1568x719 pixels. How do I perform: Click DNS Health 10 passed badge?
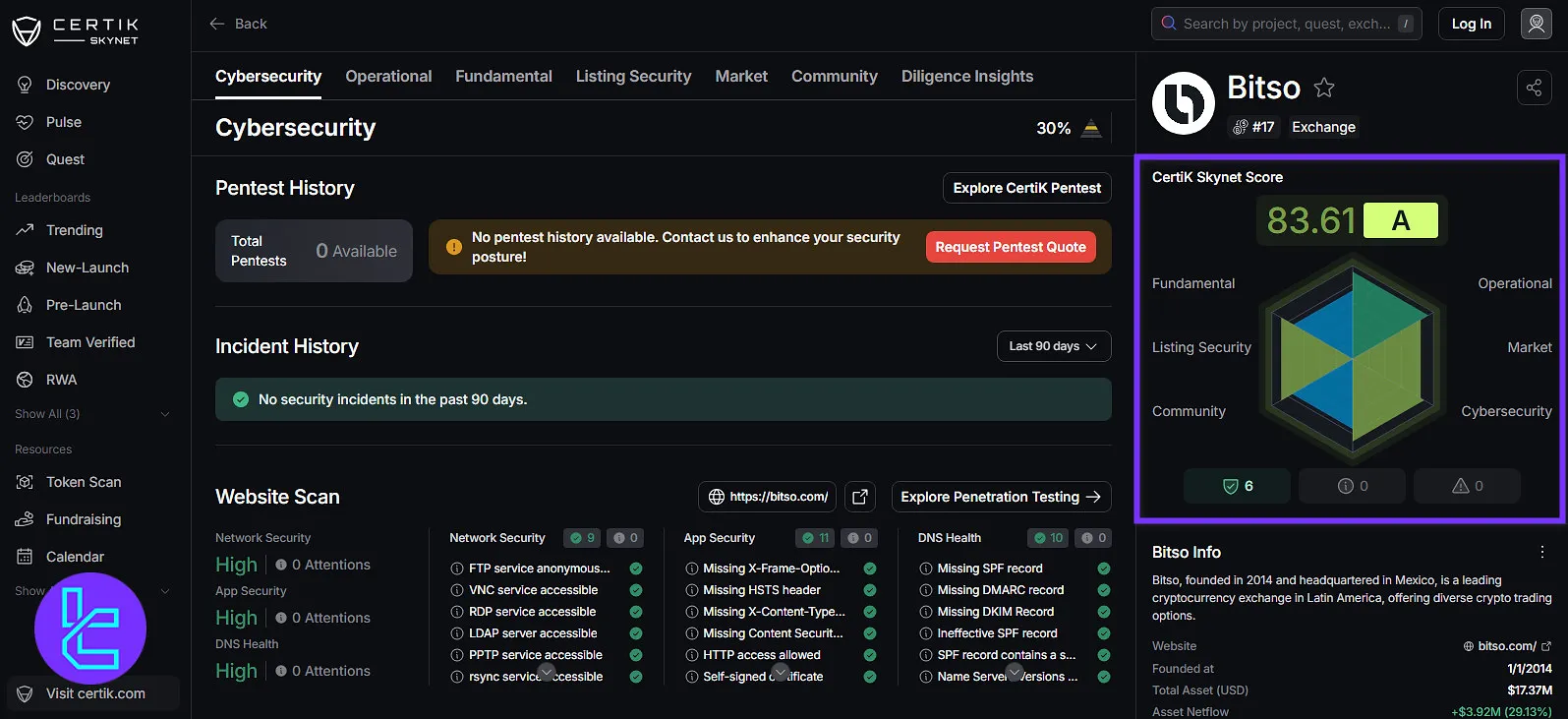click(1049, 538)
